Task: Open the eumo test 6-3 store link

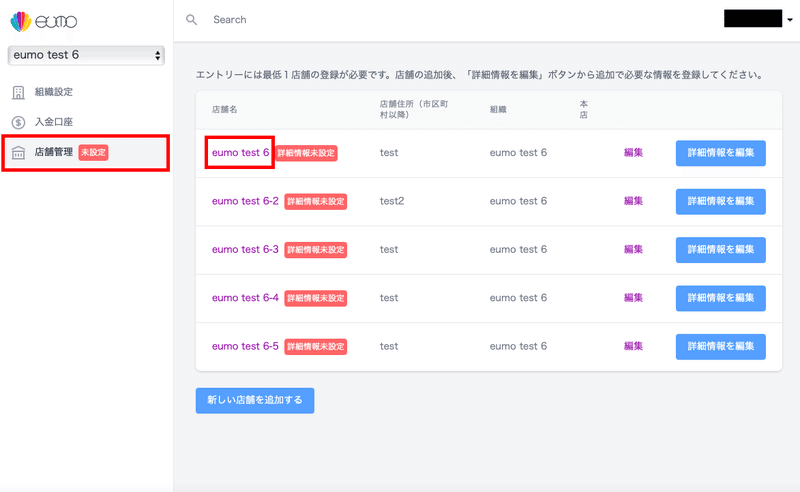Action: pos(245,250)
